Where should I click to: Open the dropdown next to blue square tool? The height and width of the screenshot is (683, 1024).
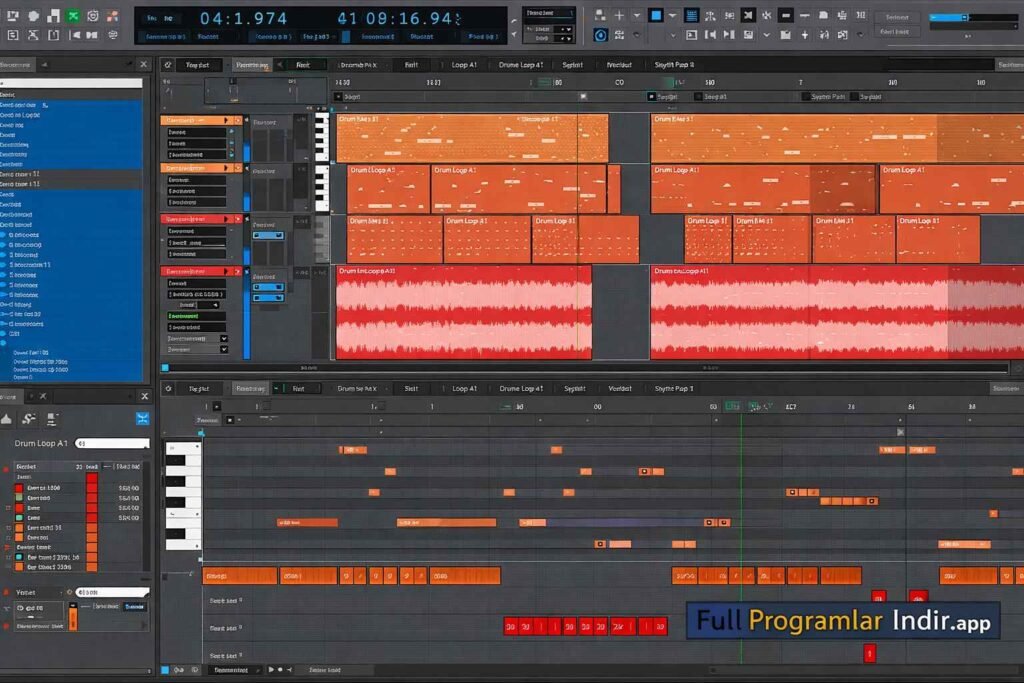tap(673, 15)
